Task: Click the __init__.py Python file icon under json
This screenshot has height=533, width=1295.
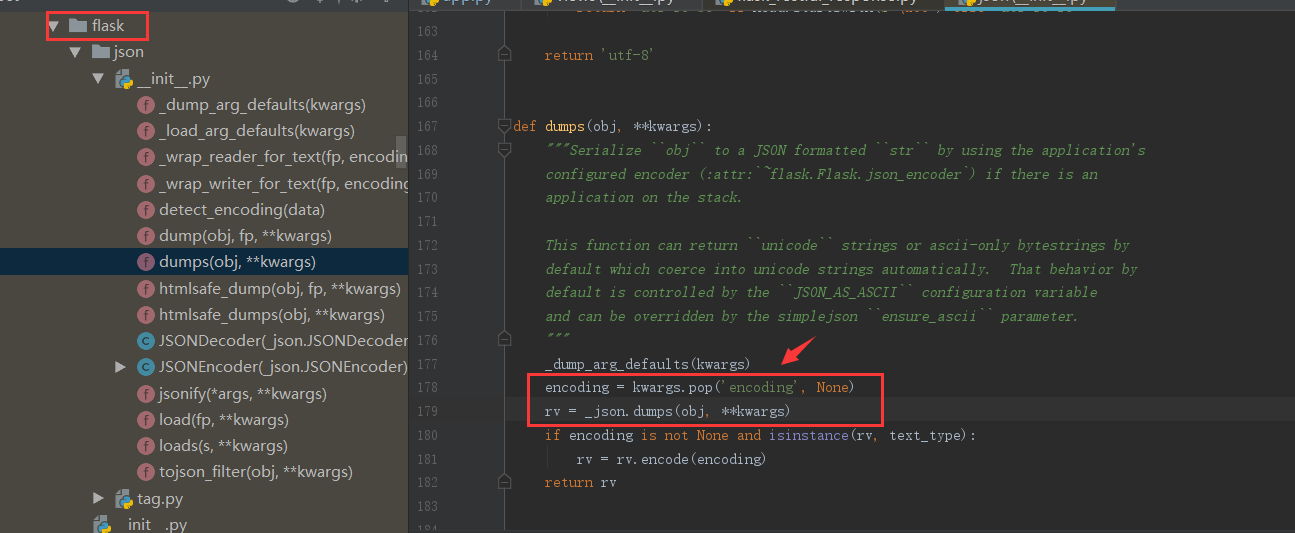Action: pyautogui.click(x=124, y=79)
